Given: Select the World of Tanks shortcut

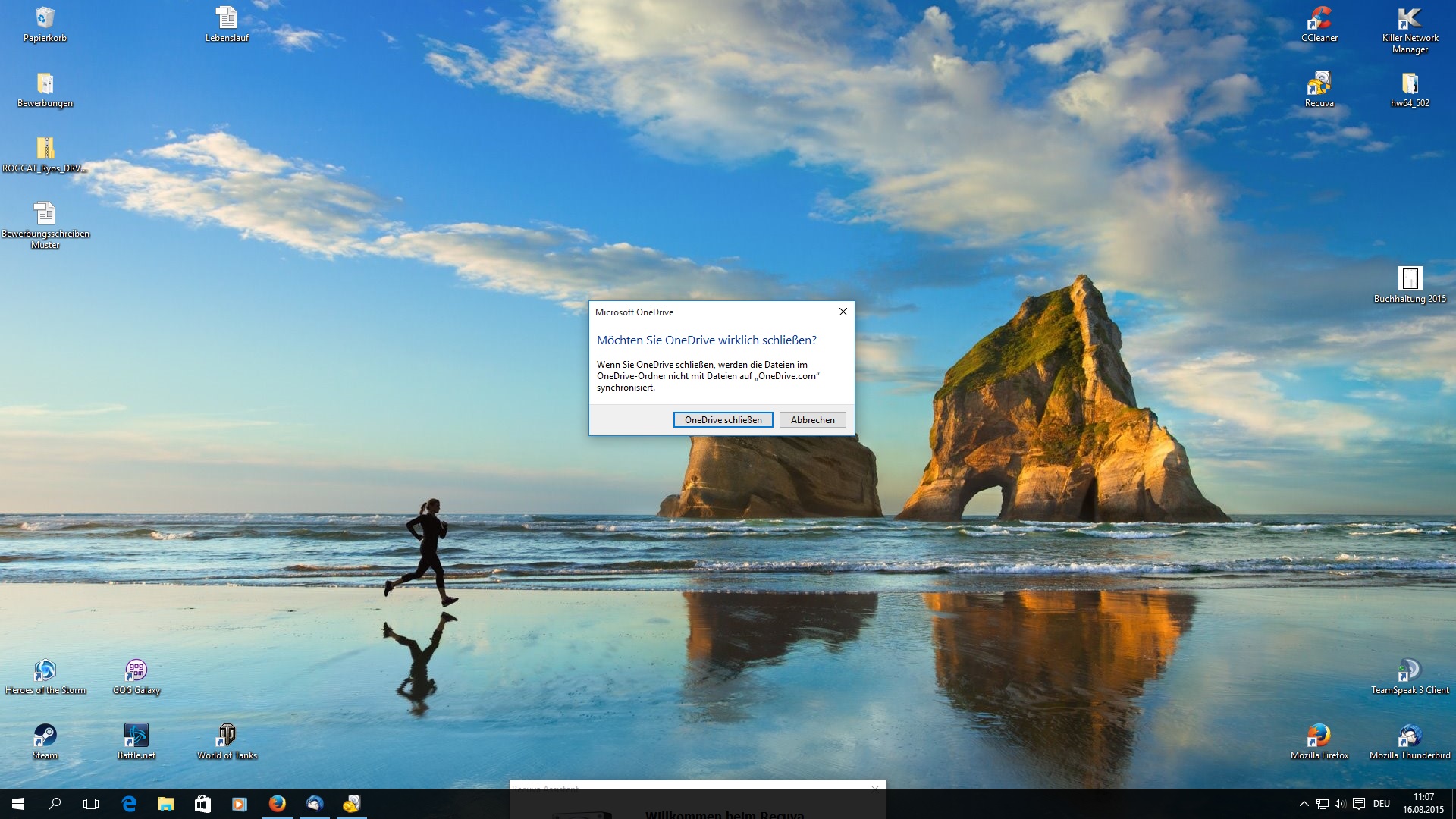Looking at the screenshot, I should click(226, 735).
